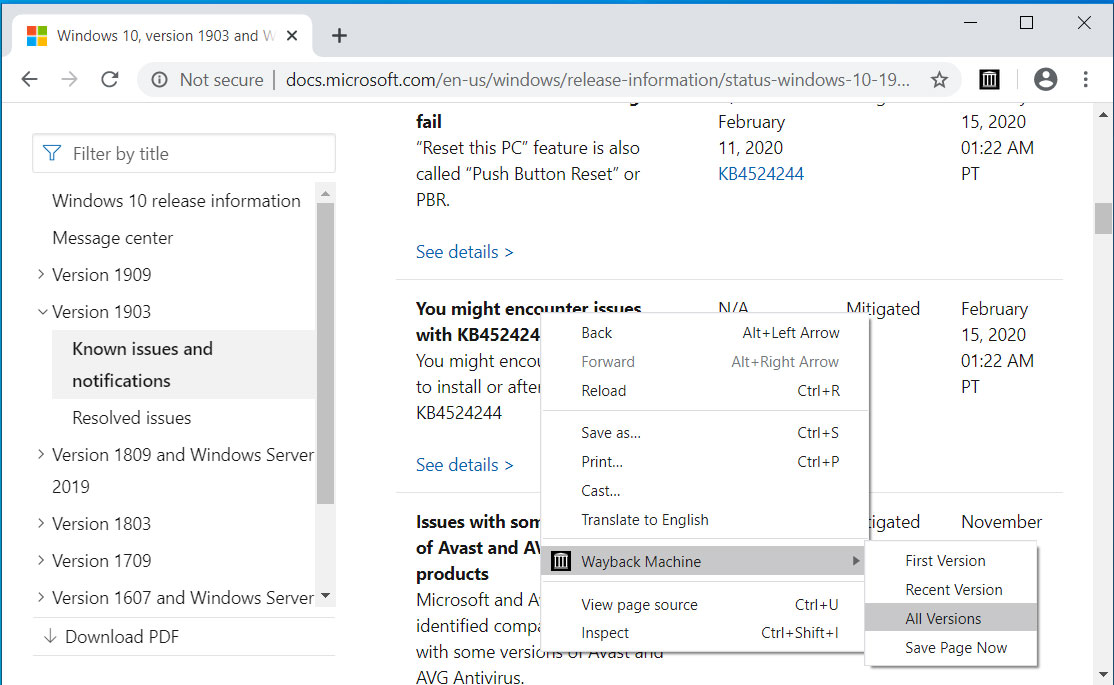The image size is (1114, 685).
Task: Expand the Version 1909 tree node
Action: (x=40, y=274)
